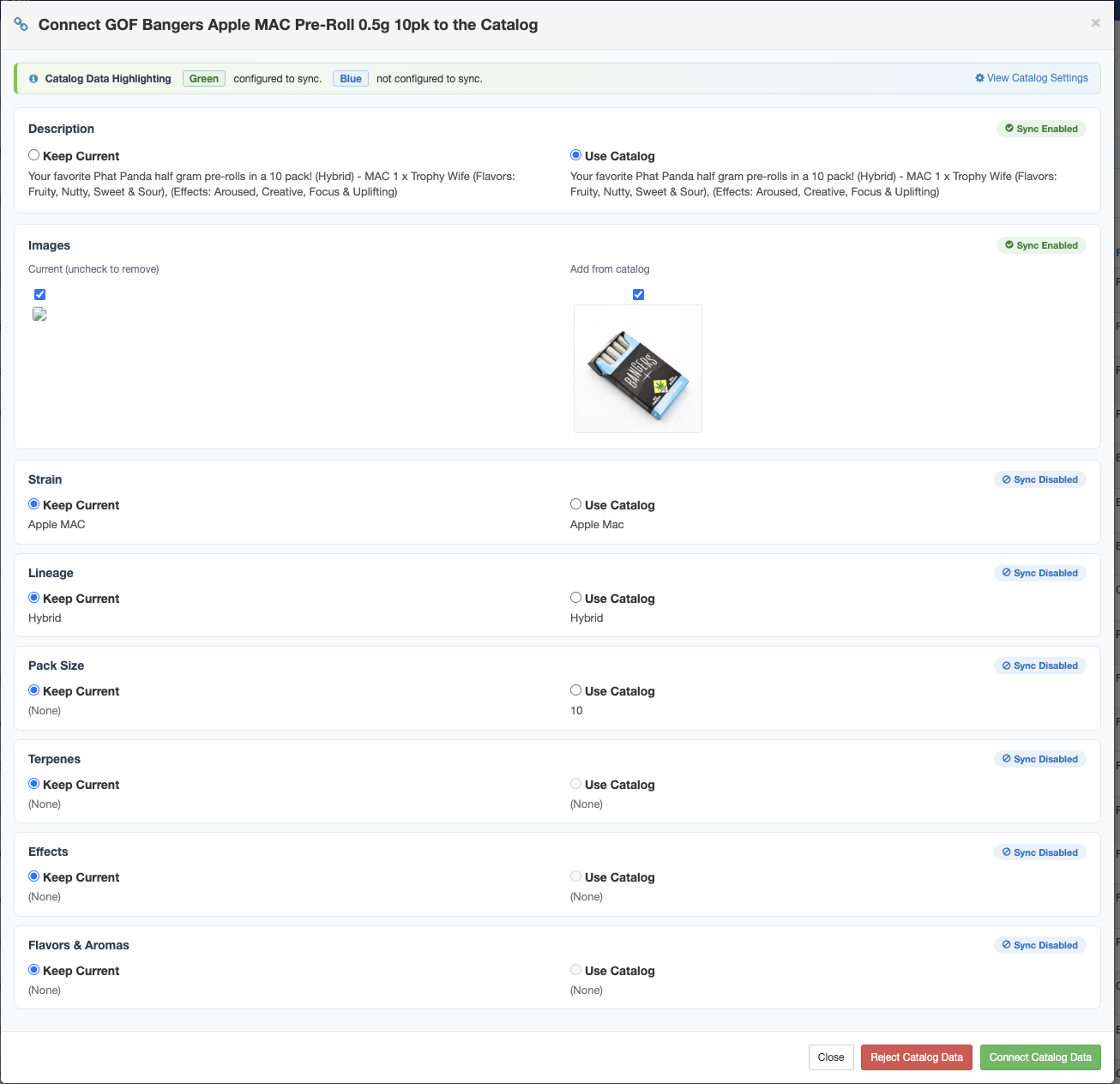Select Keep Current for Terpenes
This screenshot has width=1120, height=1084.
[34, 784]
